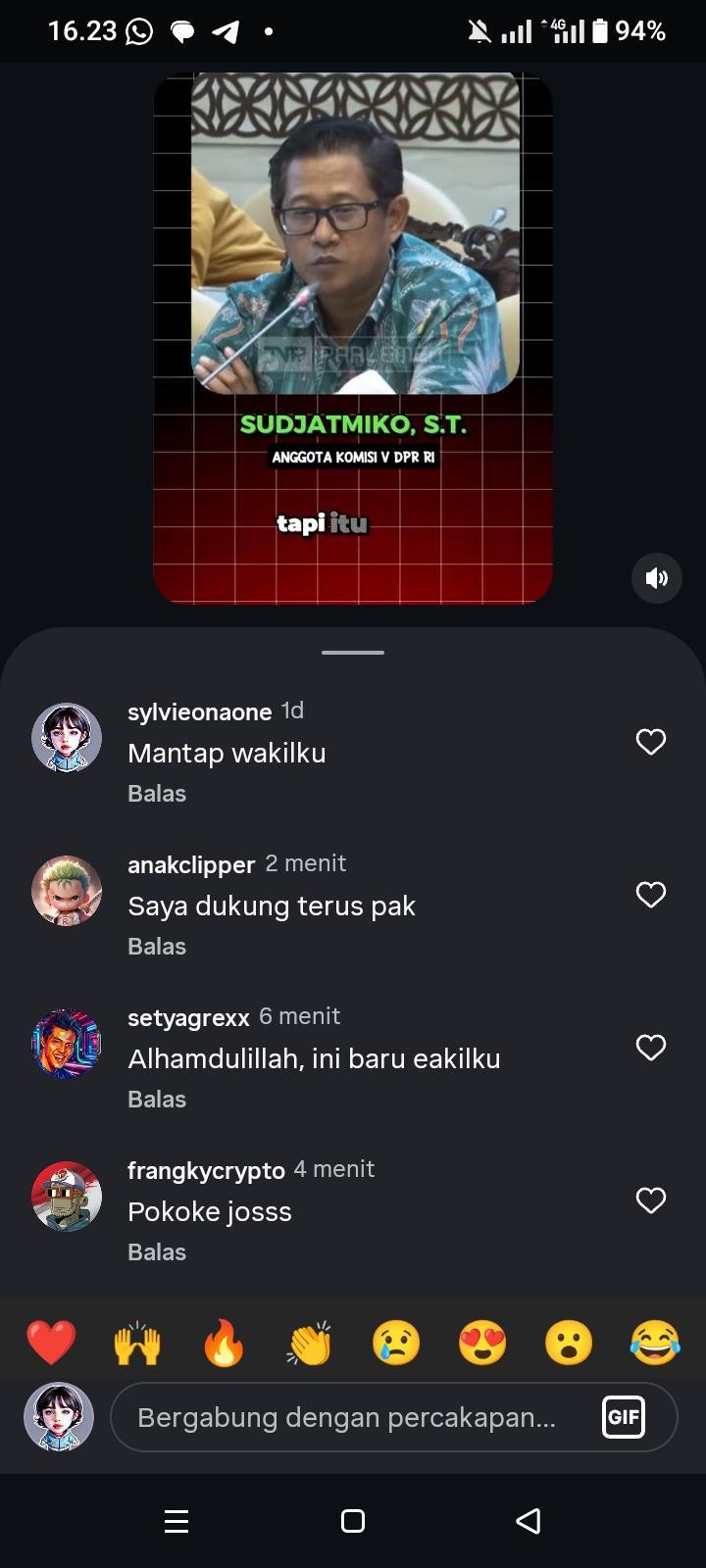
Task: Open anakclipper's profile avatar
Action: click(67, 891)
